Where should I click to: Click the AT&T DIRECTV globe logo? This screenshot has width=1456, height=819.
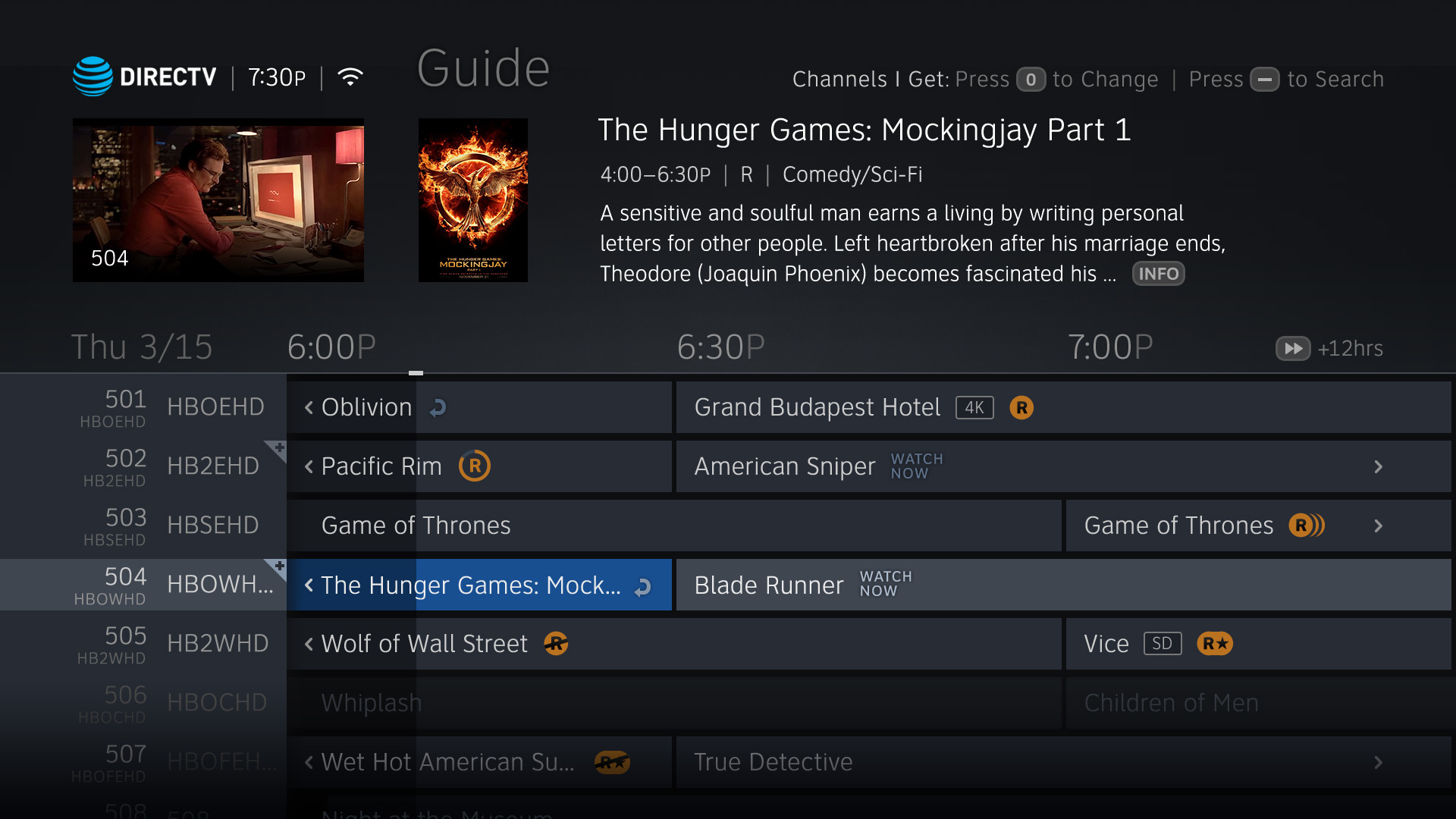(x=93, y=77)
